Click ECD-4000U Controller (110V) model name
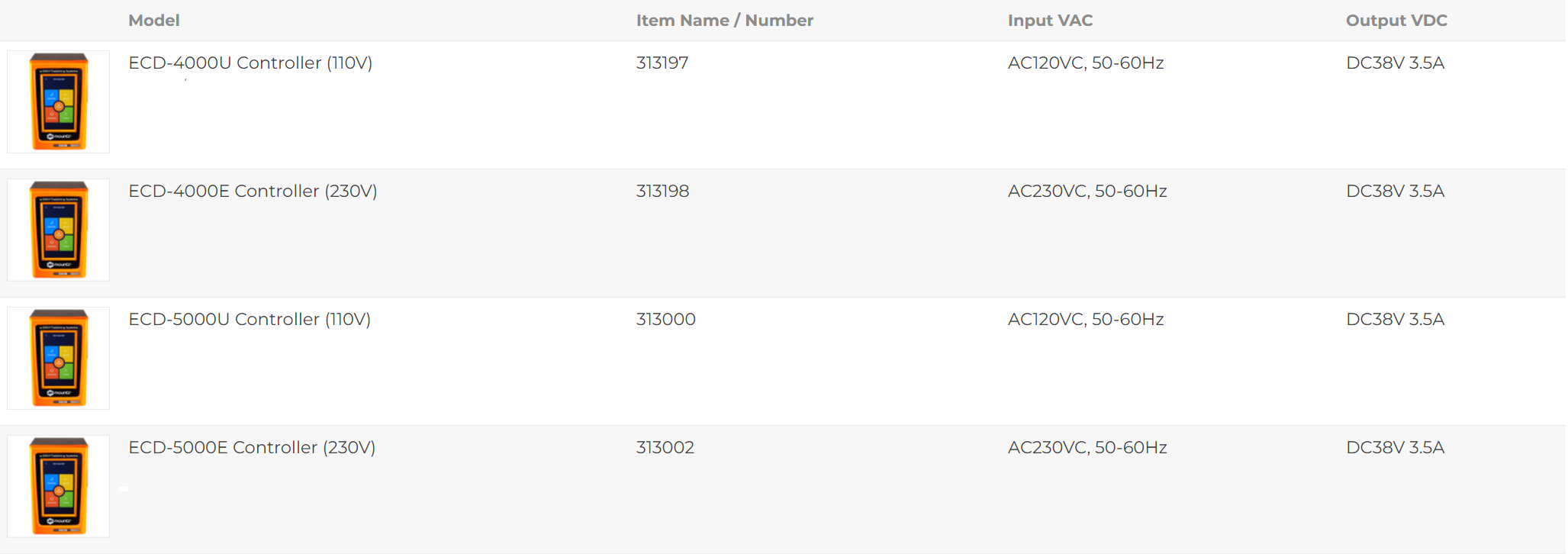The image size is (1568, 554). pyautogui.click(x=250, y=63)
